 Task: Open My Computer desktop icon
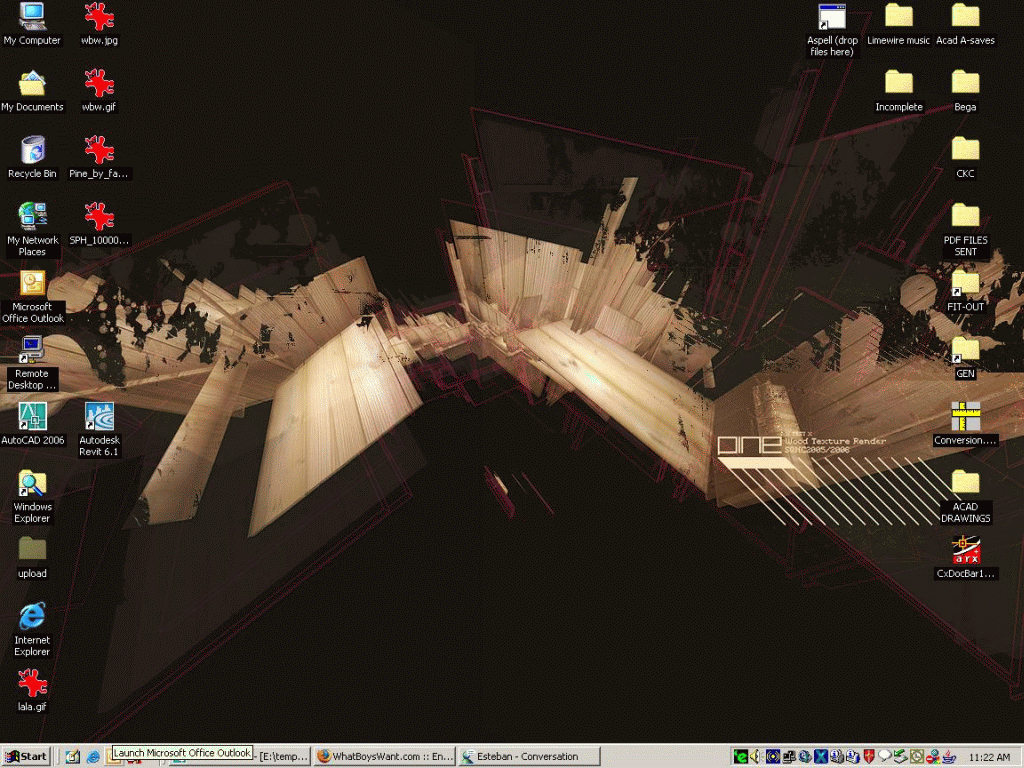pos(31,24)
